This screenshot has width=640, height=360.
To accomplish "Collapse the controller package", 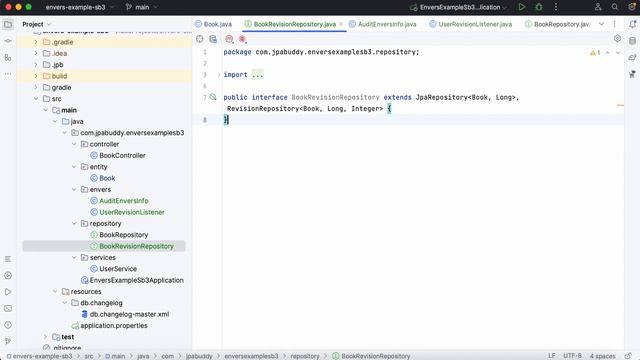I will point(74,144).
